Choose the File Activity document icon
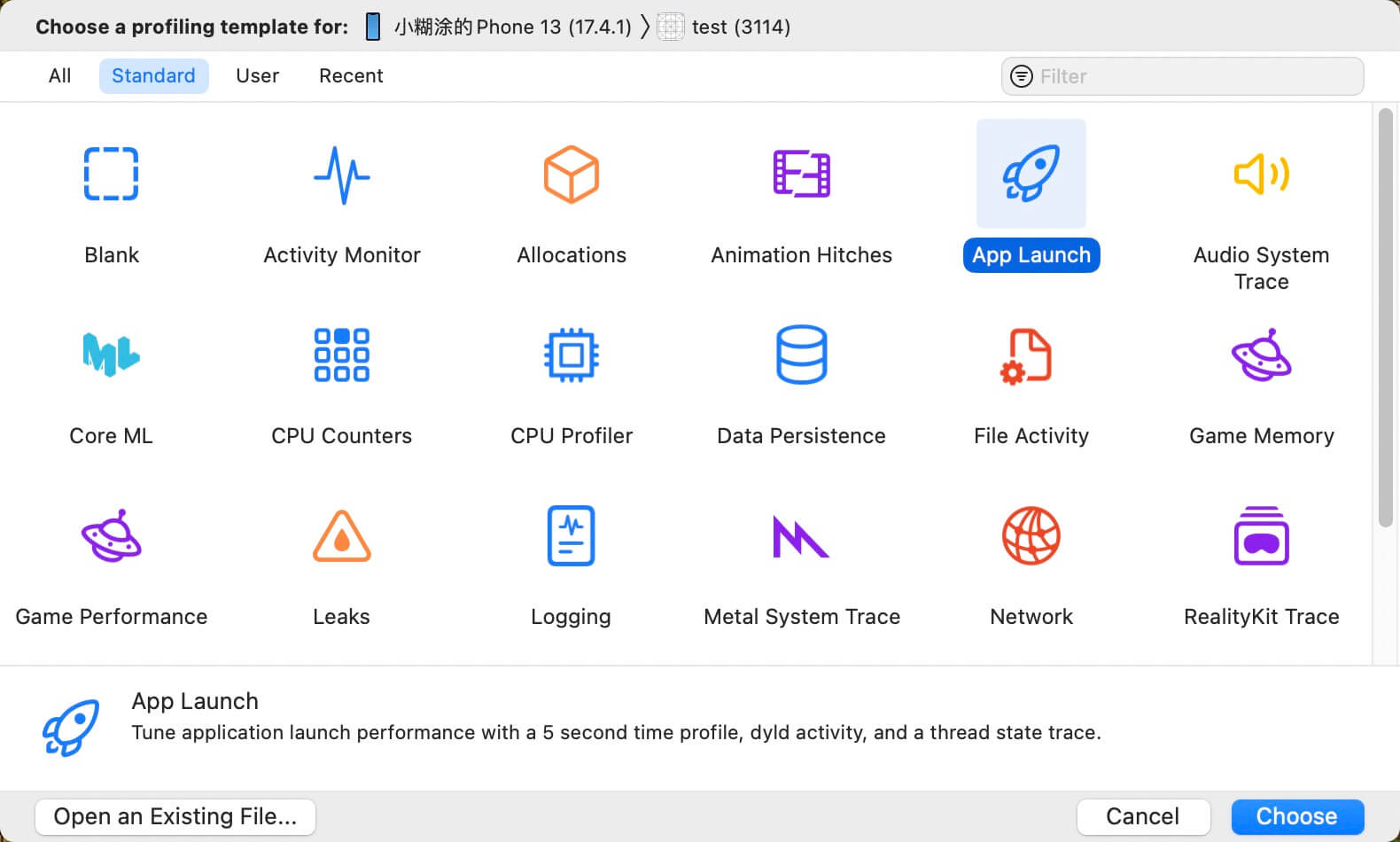The image size is (1400, 842). 1026,356
